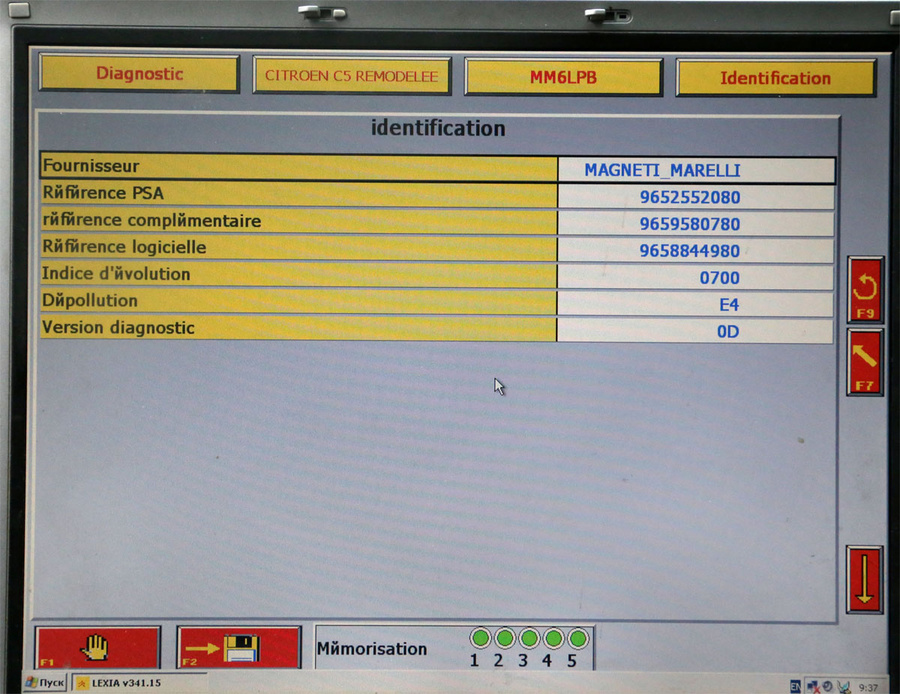
Task: Open the Windows Пуск start button
Action: click(x=45, y=683)
